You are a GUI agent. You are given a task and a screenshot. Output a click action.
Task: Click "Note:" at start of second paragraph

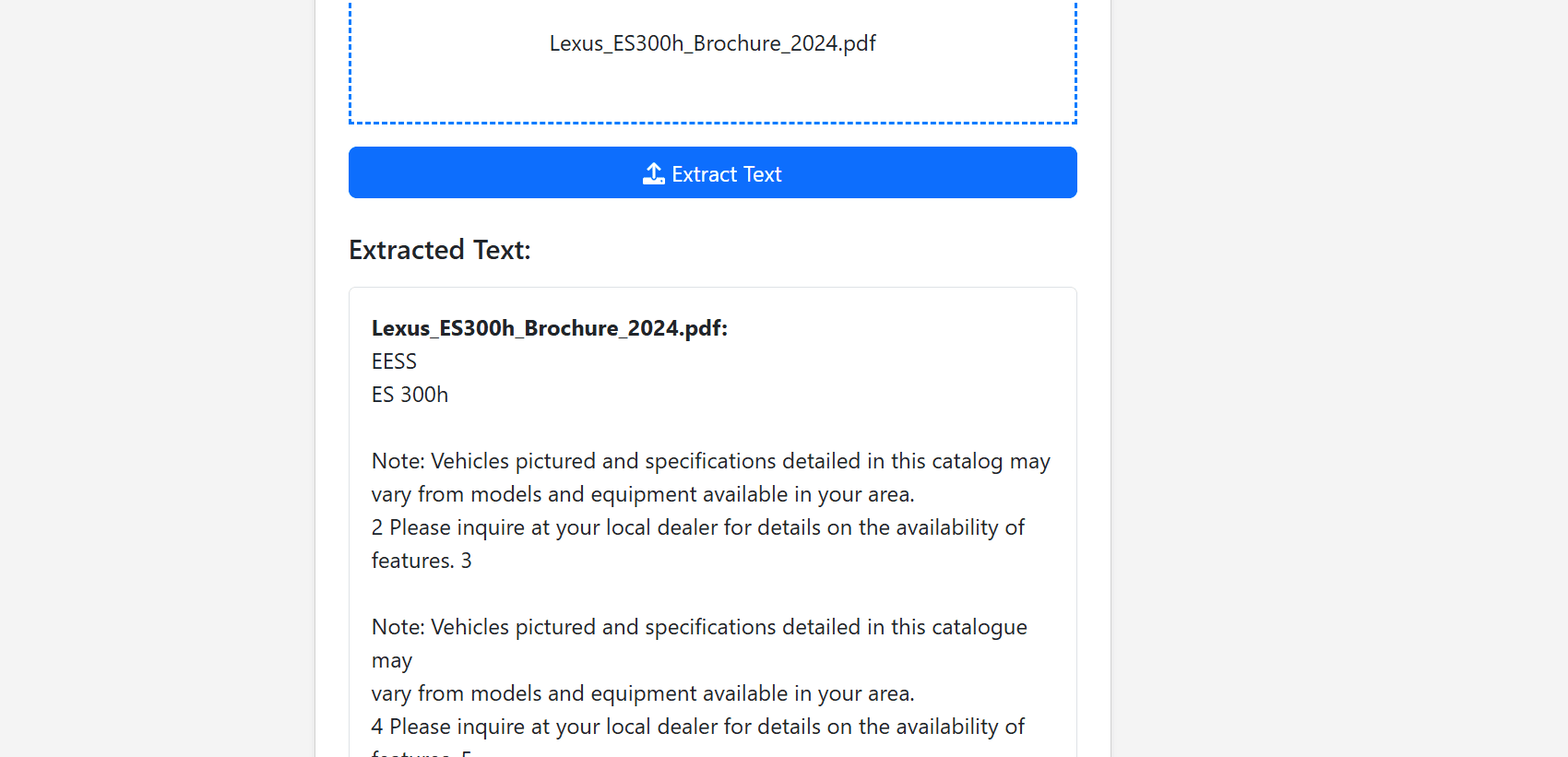[x=398, y=627]
